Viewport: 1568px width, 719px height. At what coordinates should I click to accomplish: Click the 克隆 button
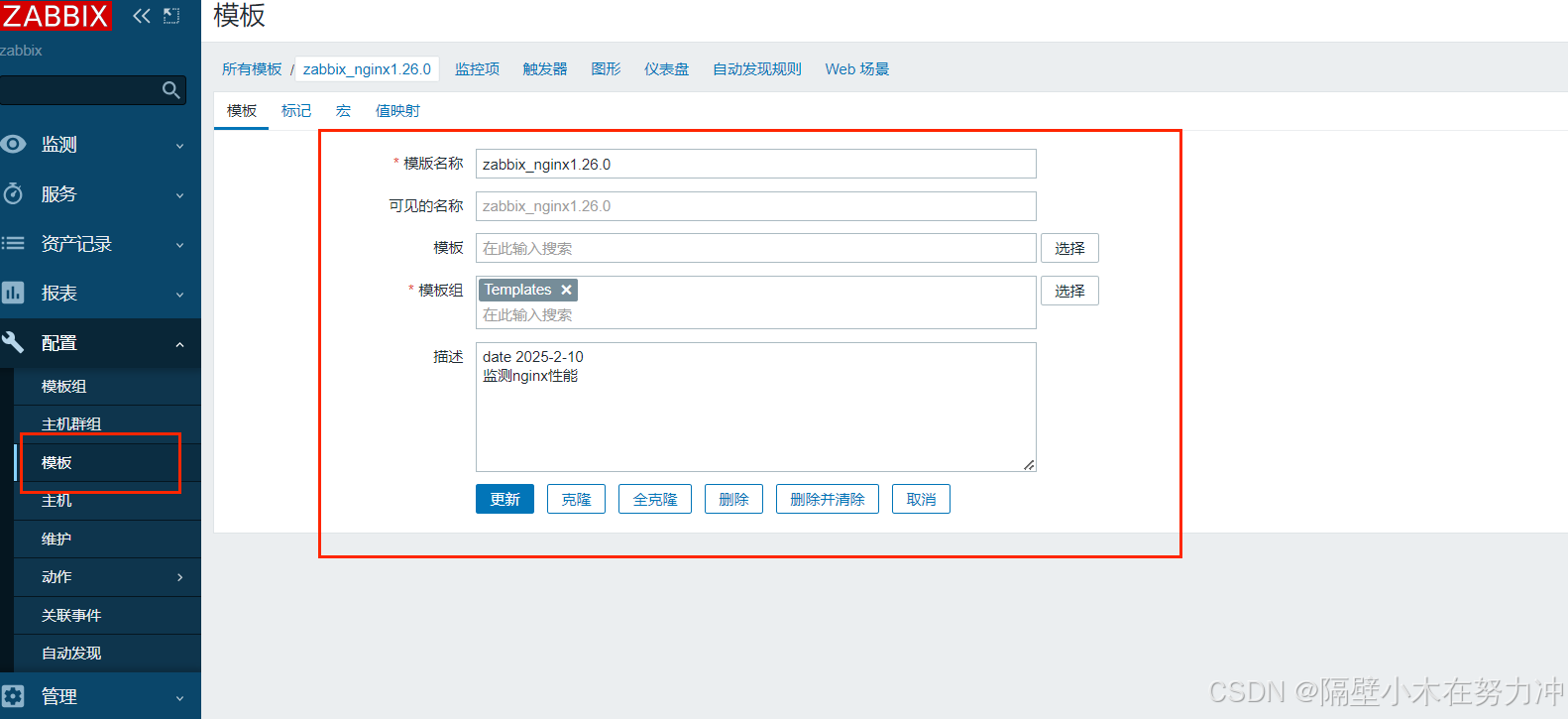click(x=576, y=499)
